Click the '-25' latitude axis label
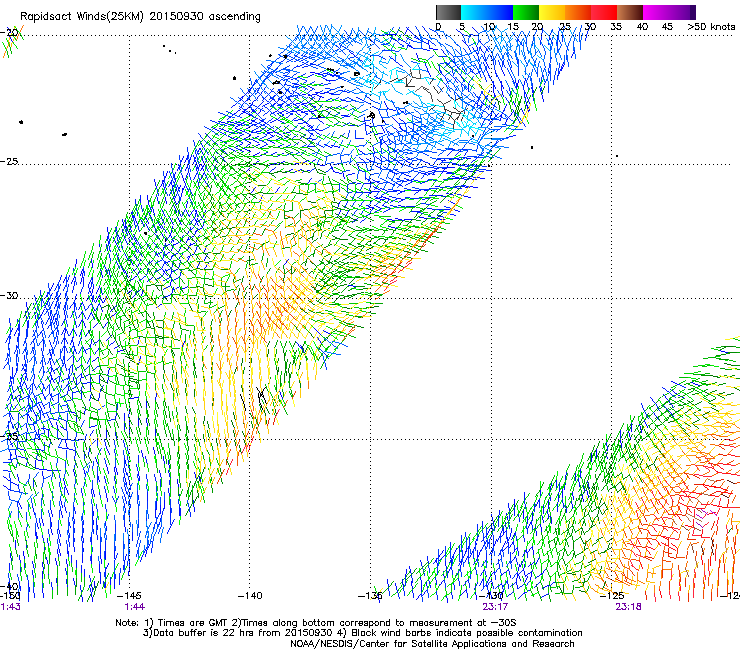740x650 pixels. [x=9, y=161]
